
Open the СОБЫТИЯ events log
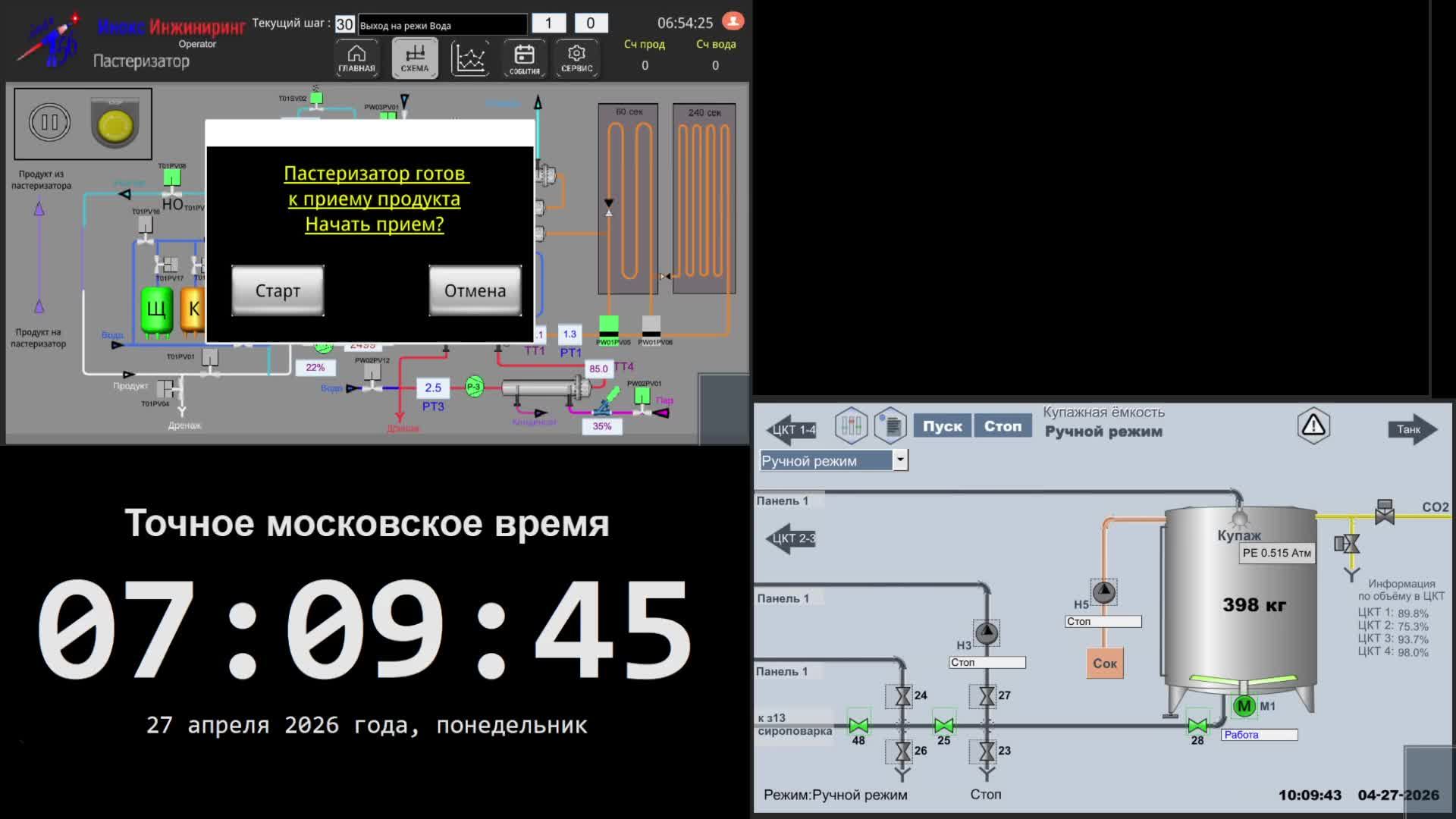coord(524,58)
